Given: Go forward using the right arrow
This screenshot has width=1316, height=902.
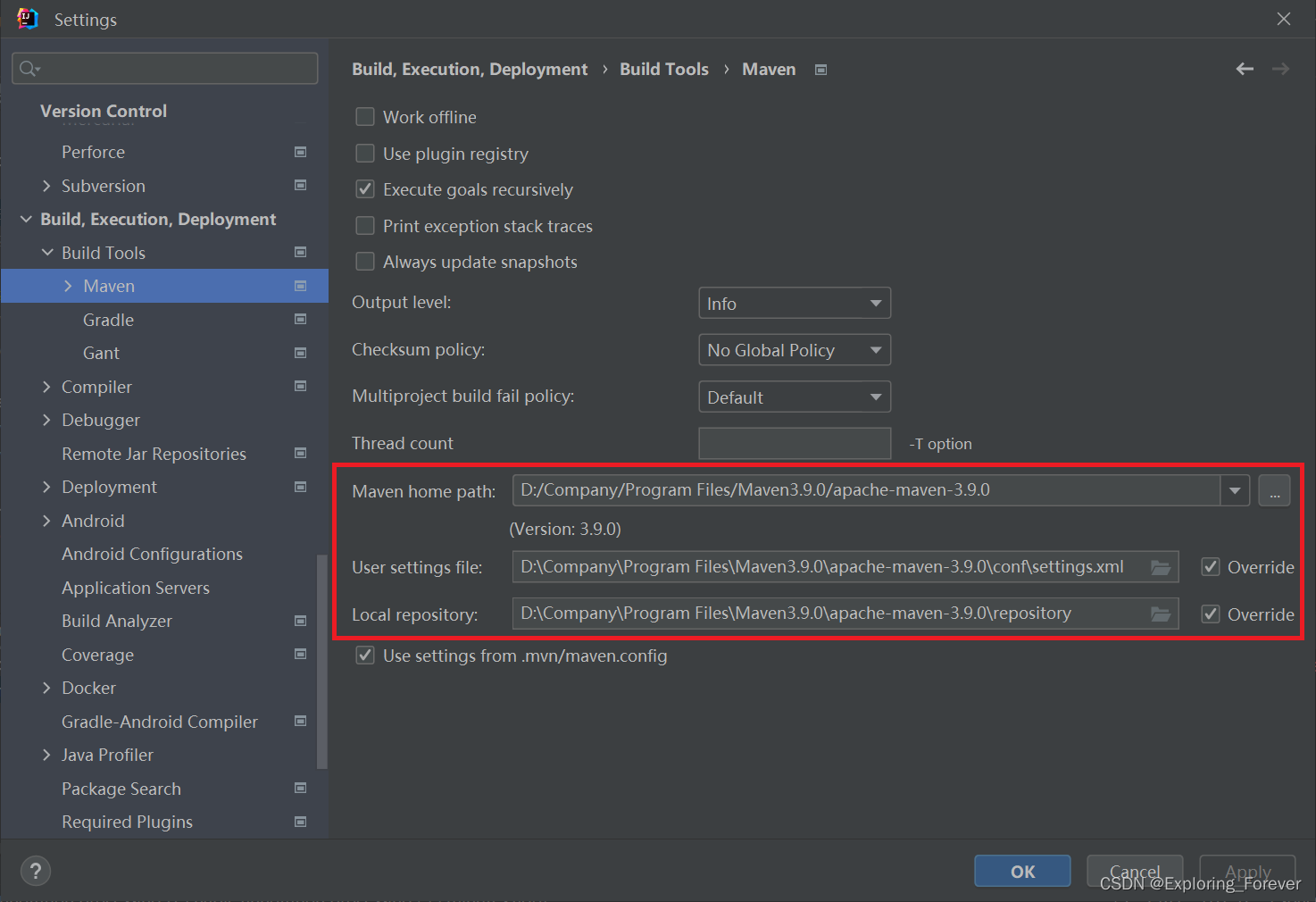Looking at the screenshot, I should (x=1280, y=69).
